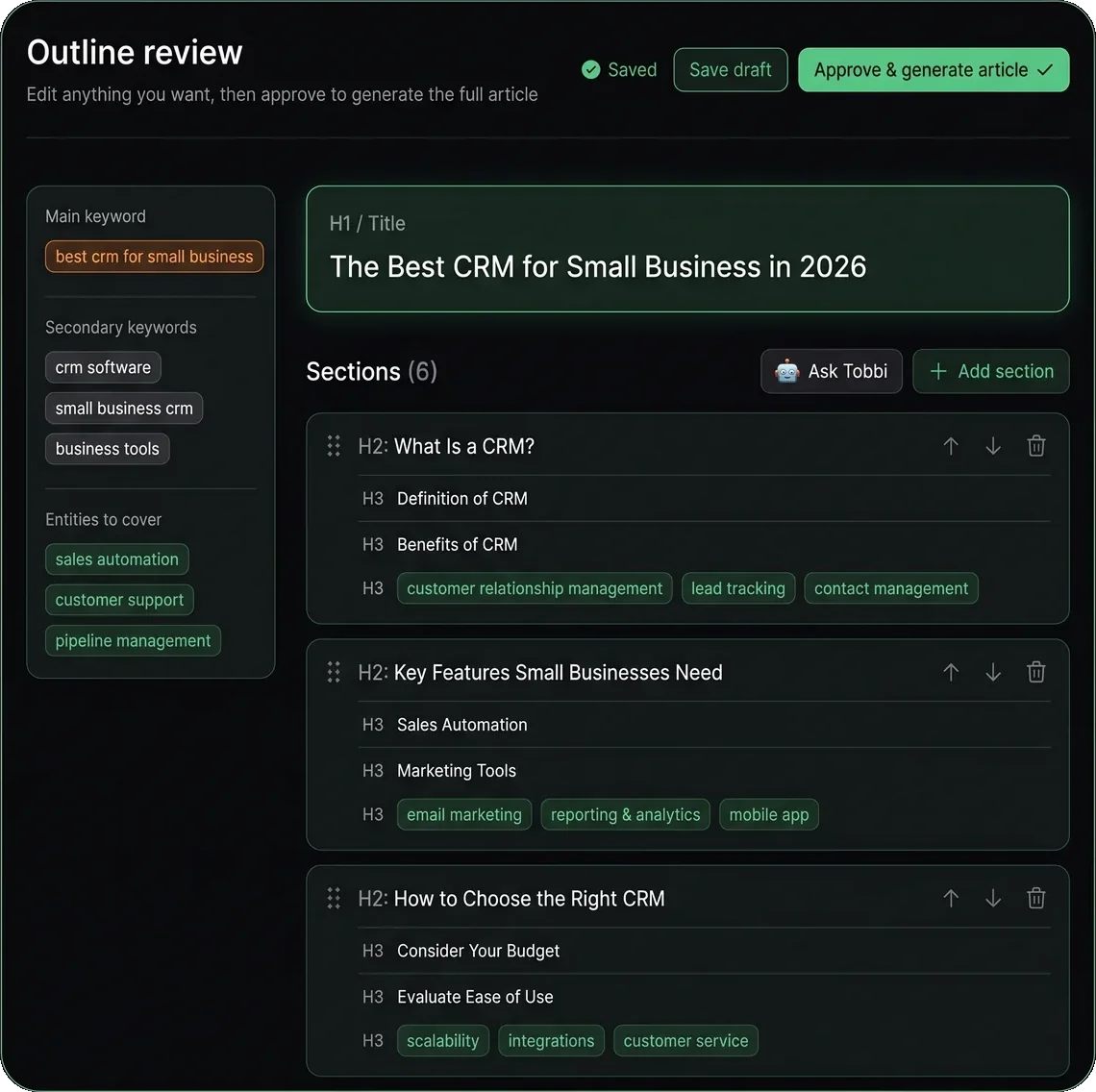Select 'pipeline management' entity chip

pos(134,640)
